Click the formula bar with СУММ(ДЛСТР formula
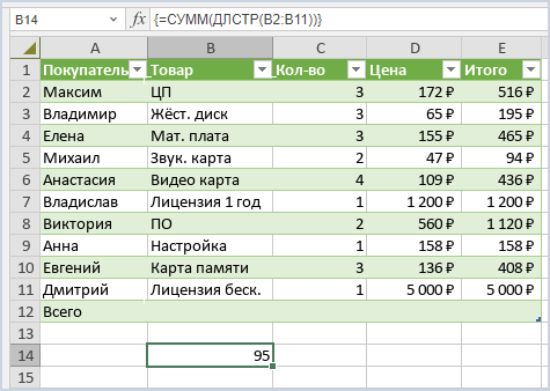The height and width of the screenshot is (391, 550). [349, 19]
